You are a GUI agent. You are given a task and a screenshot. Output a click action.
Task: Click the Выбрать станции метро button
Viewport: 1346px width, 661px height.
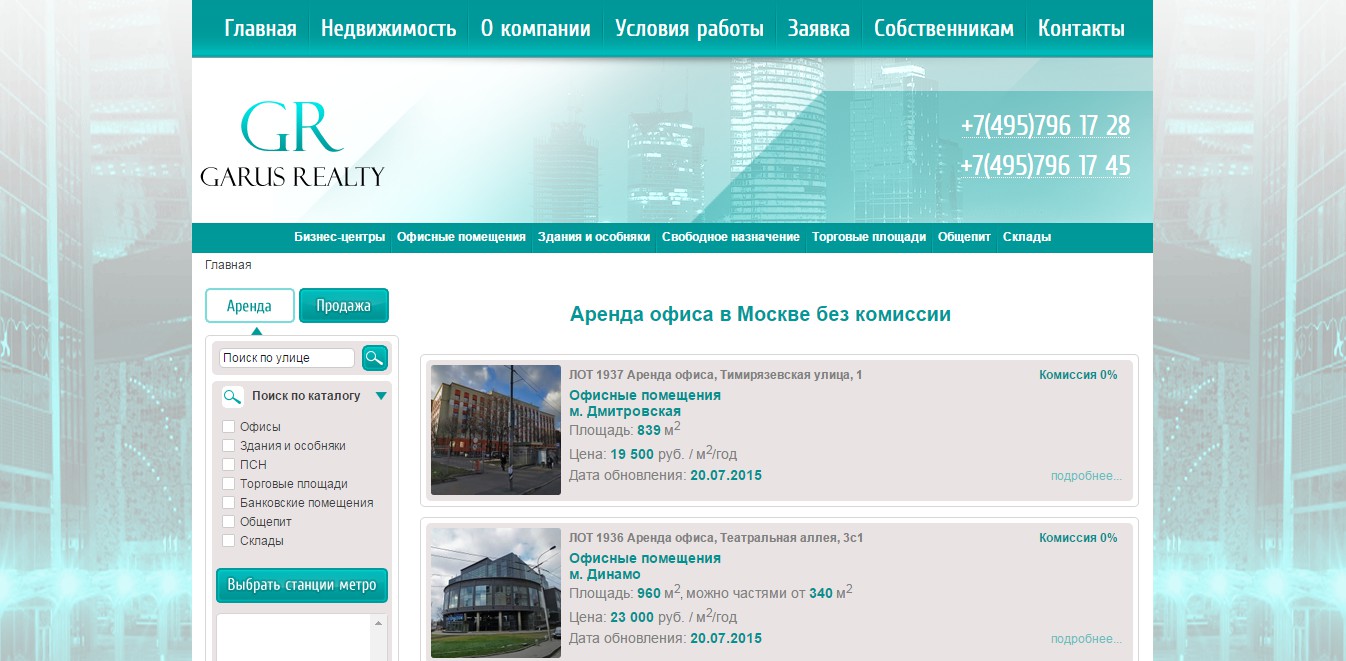pyautogui.click(x=302, y=586)
